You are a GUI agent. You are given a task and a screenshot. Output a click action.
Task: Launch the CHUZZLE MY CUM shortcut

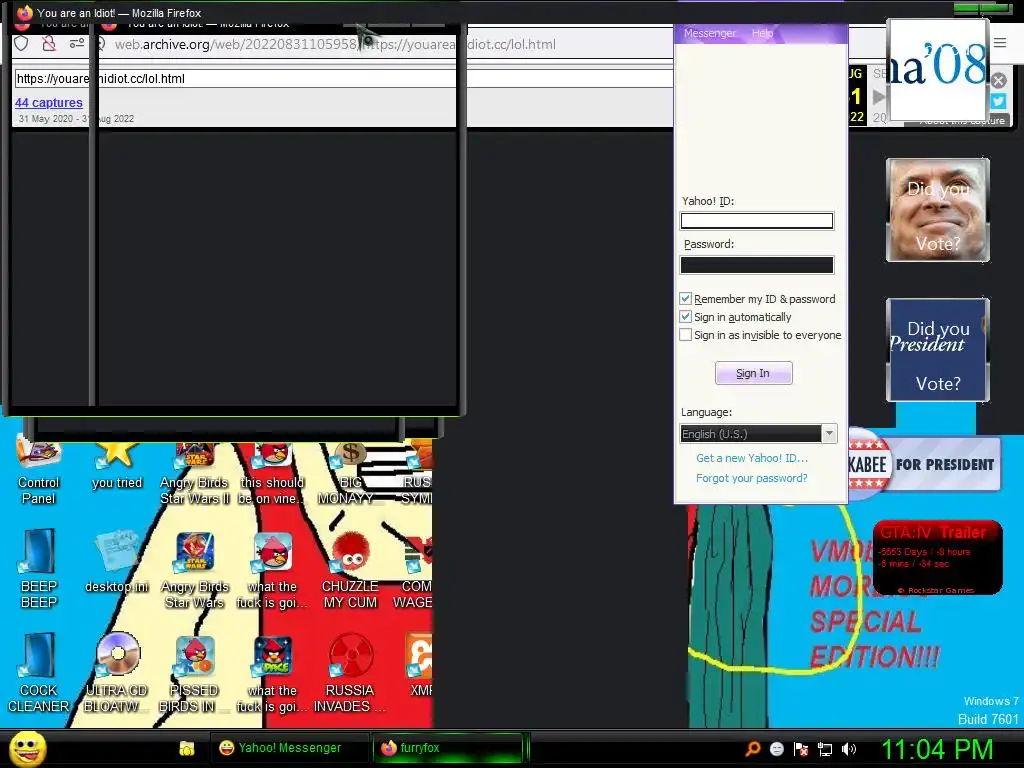point(350,569)
